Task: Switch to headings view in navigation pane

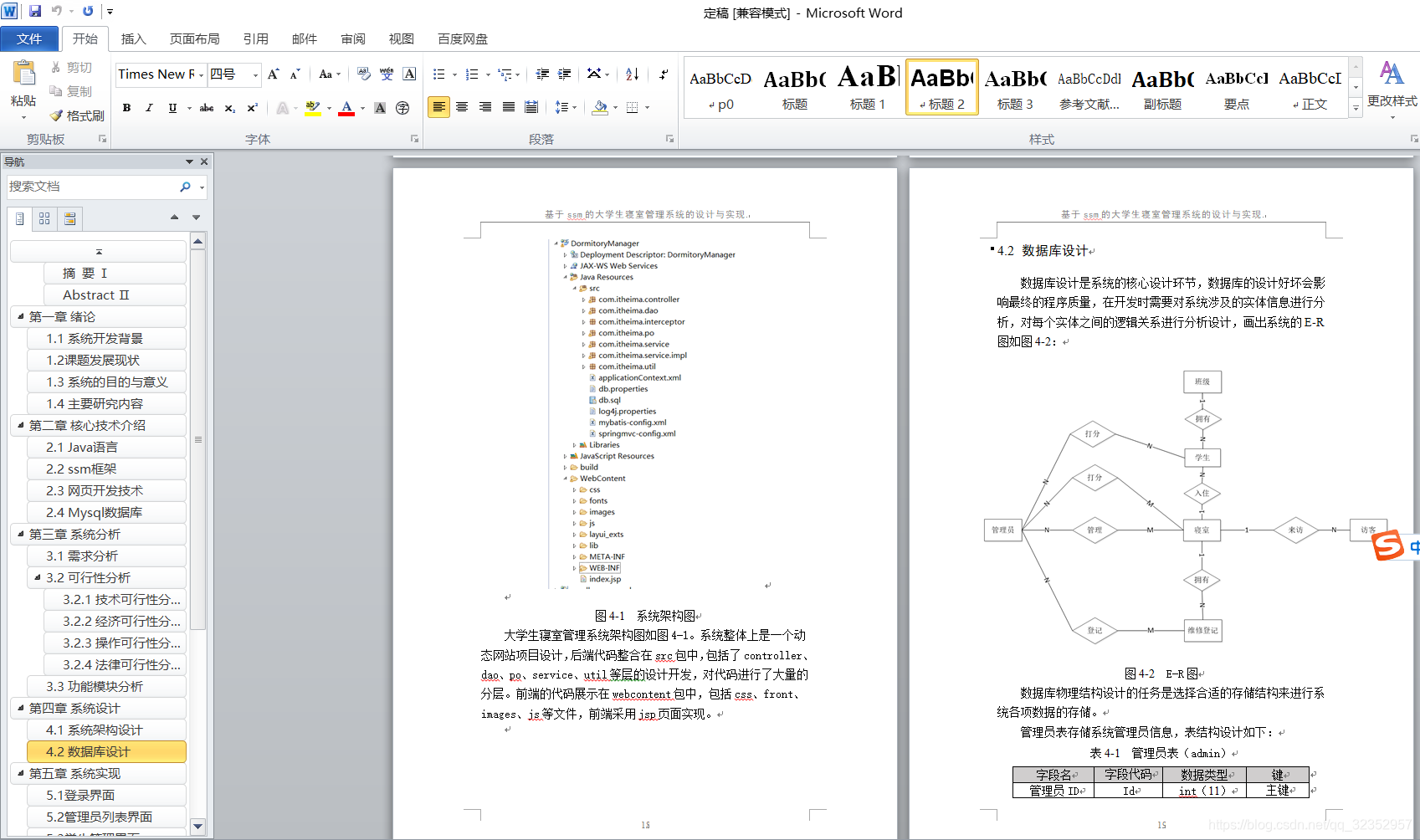Action: click(20, 218)
